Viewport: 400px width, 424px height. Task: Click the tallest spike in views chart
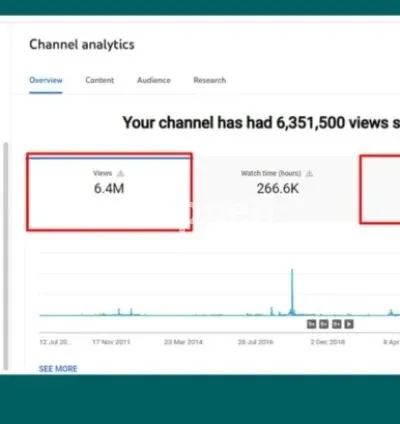[292, 291]
